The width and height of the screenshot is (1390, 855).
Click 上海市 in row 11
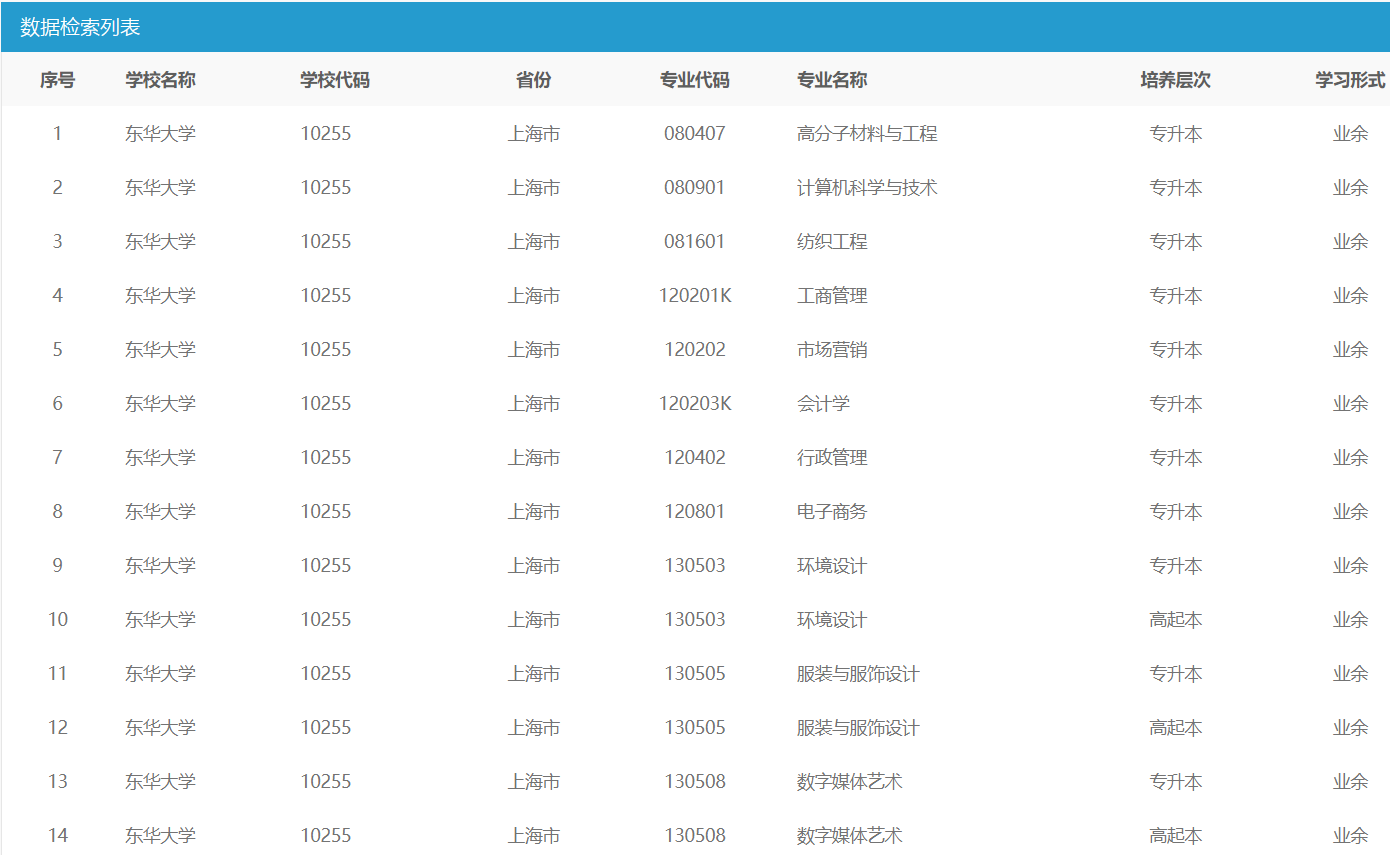(533, 674)
